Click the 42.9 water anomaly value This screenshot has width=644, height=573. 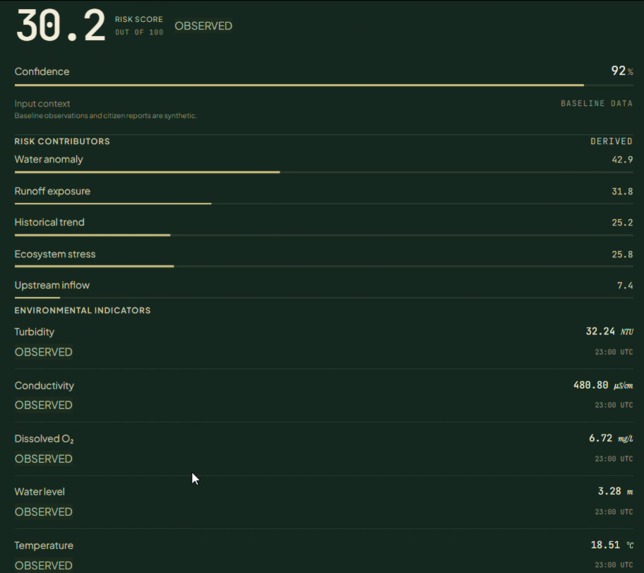pos(622,159)
